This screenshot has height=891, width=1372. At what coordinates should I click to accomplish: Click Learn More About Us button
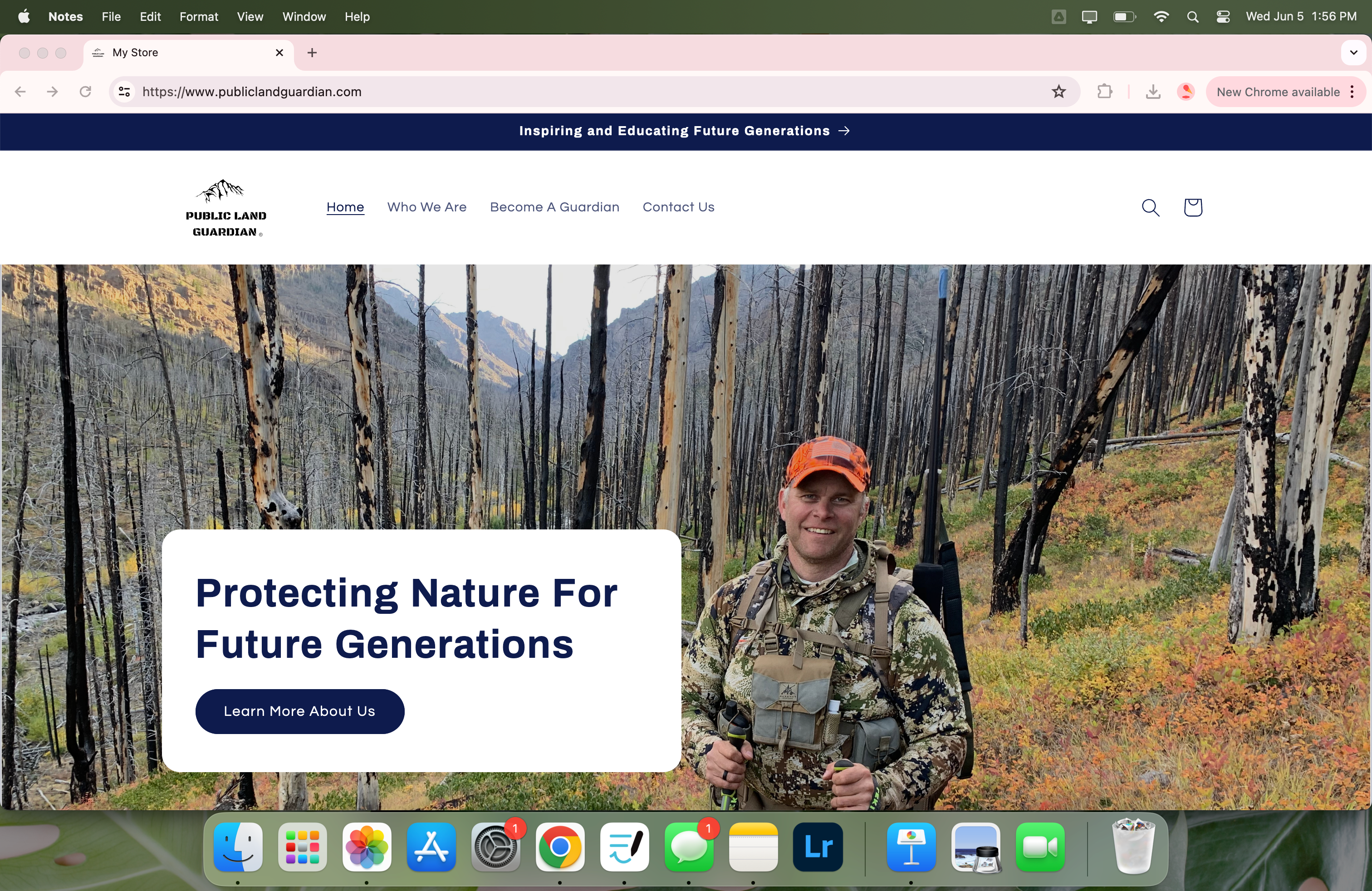(299, 711)
